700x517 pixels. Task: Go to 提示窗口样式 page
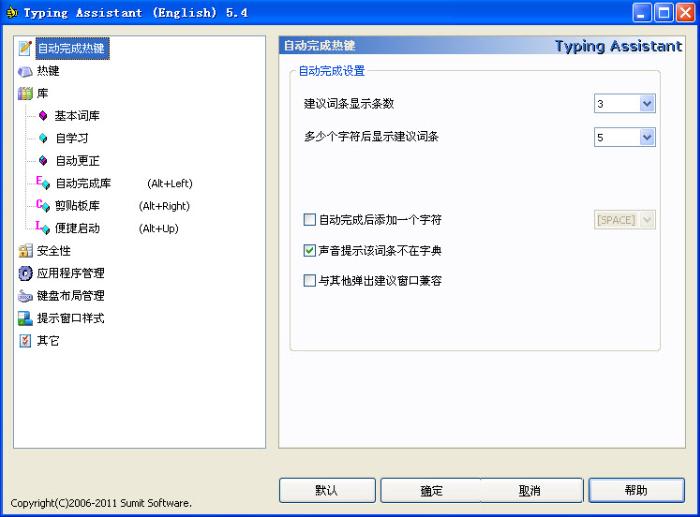71,318
